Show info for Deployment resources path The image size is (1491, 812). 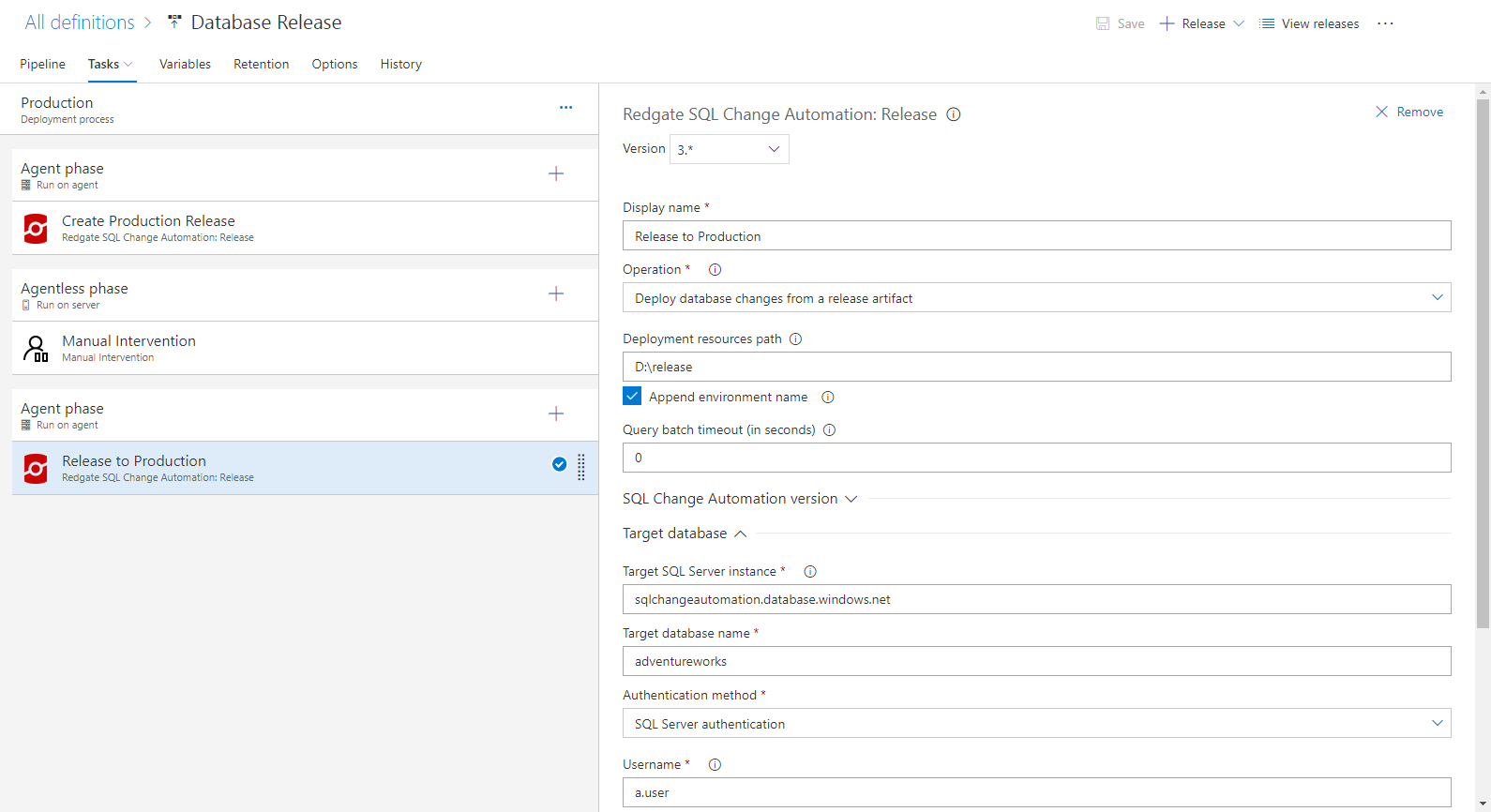point(795,339)
